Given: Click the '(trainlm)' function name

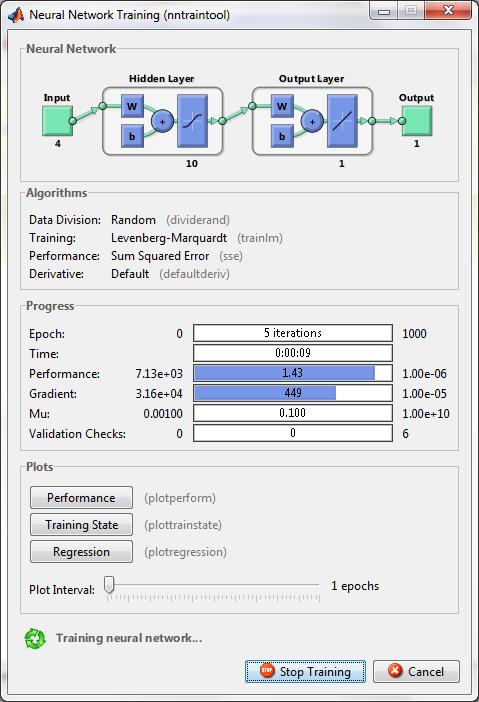Looking at the screenshot, I should 260,238.
